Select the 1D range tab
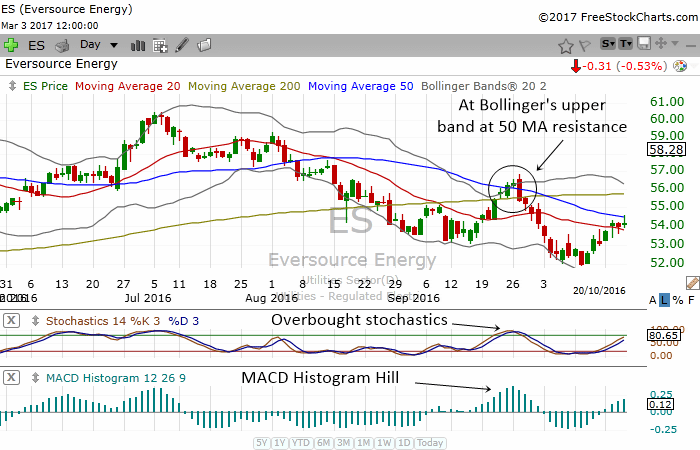 pos(404,443)
